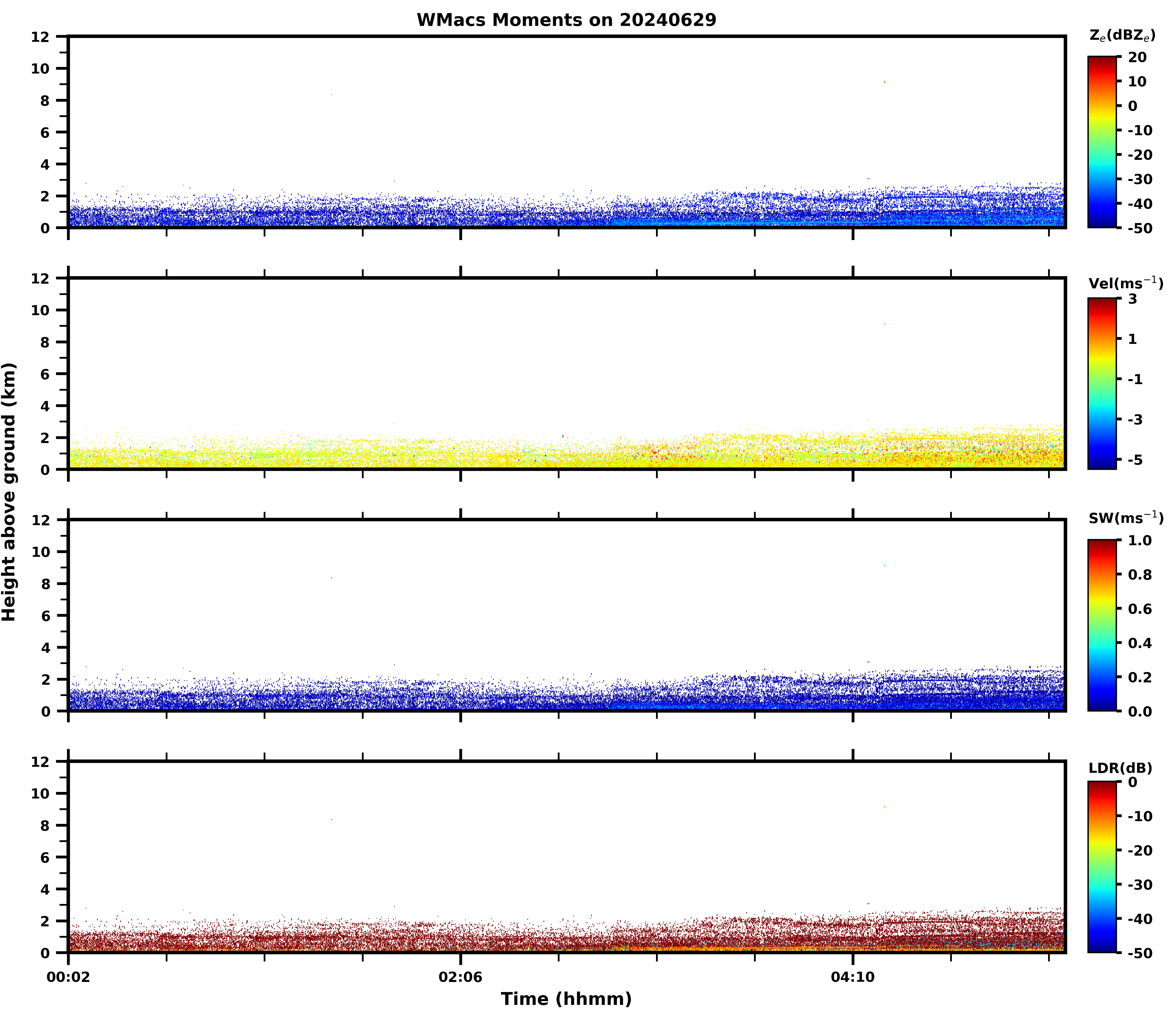Click the 02:06 time tick label
Viewport: 1176px width, 1021px height.
[x=461, y=978]
